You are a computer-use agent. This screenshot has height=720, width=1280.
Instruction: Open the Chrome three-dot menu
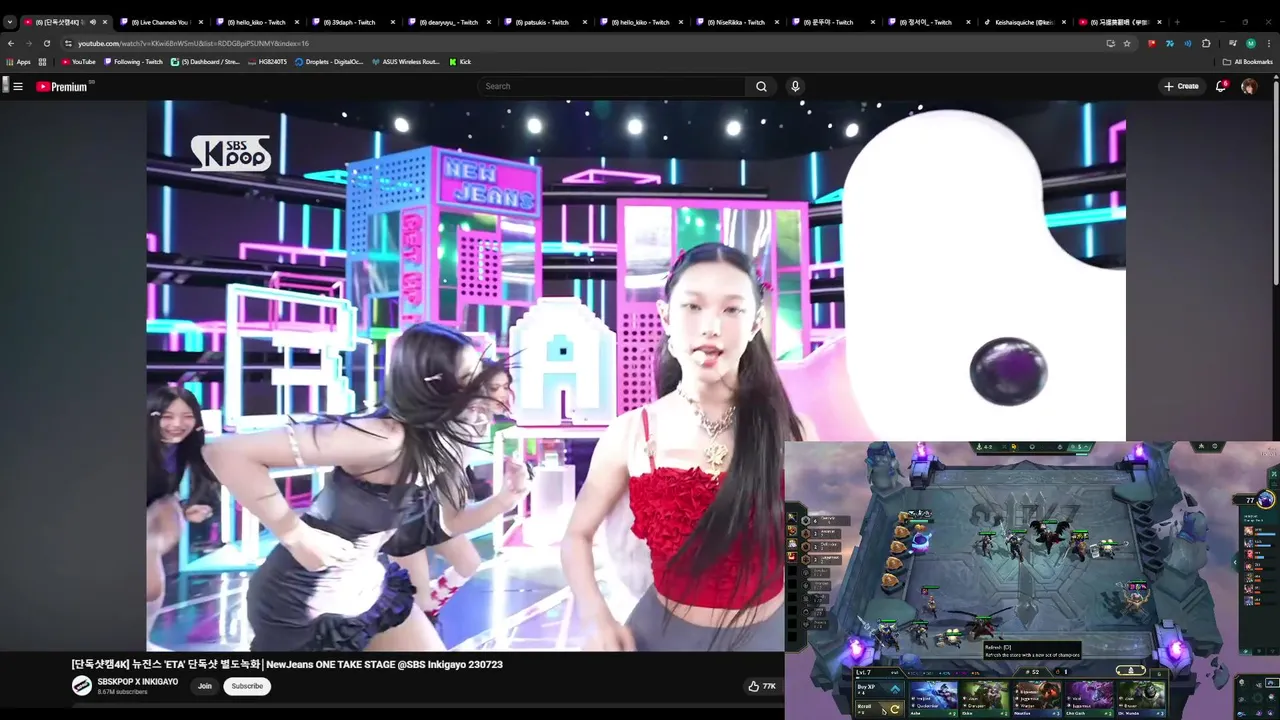pos(1268,43)
